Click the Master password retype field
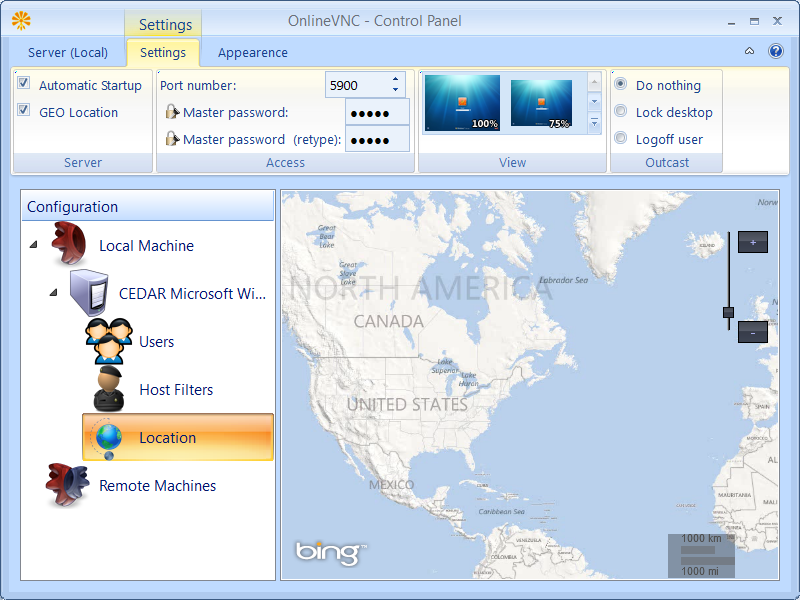Viewport: 800px width, 600px height. tap(377, 139)
